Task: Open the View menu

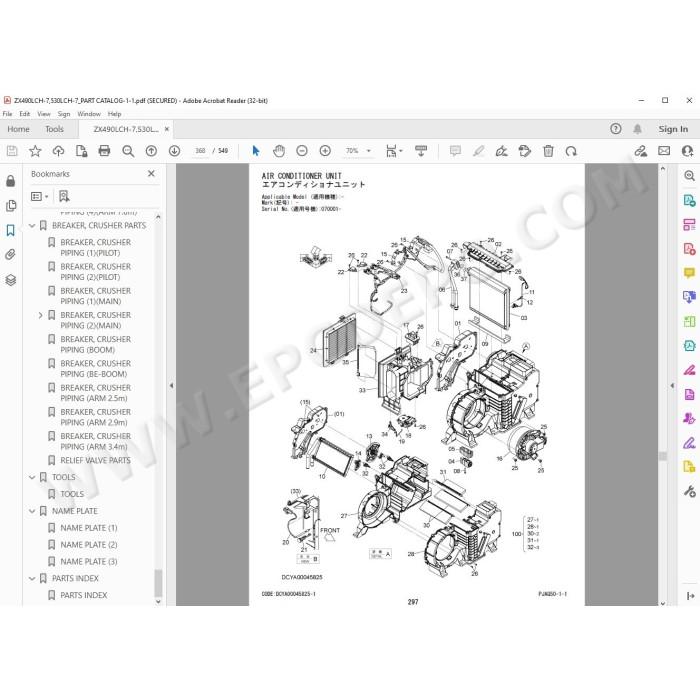Action: pyautogui.click(x=44, y=114)
